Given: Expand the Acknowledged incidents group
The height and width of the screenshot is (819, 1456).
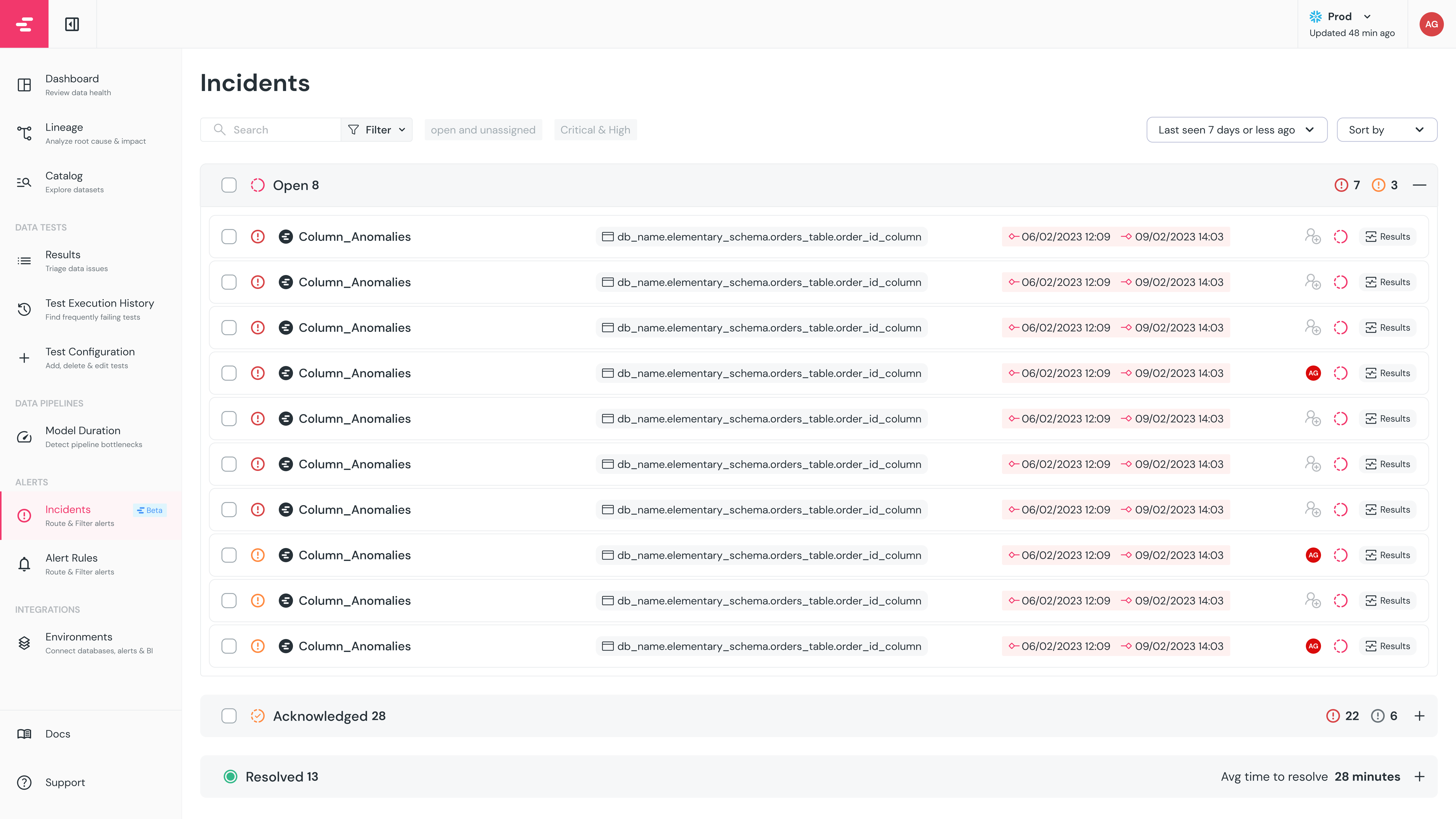Looking at the screenshot, I should [1419, 716].
